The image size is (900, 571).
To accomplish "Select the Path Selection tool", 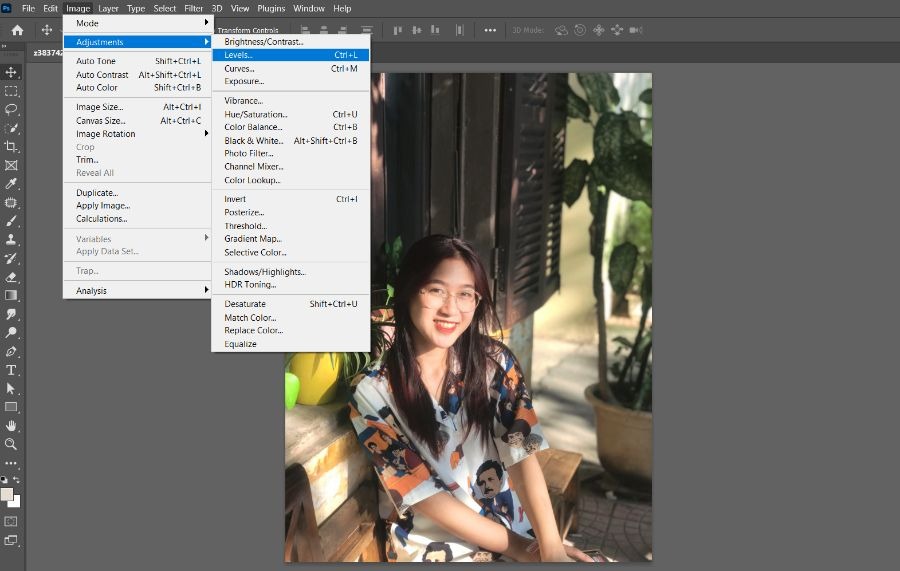I will coord(11,389).
